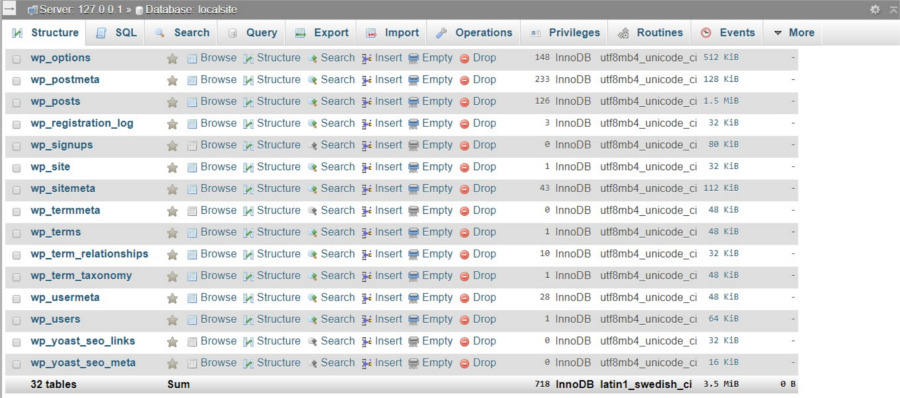Open the wp_usermeta table link

click(65, 297)
